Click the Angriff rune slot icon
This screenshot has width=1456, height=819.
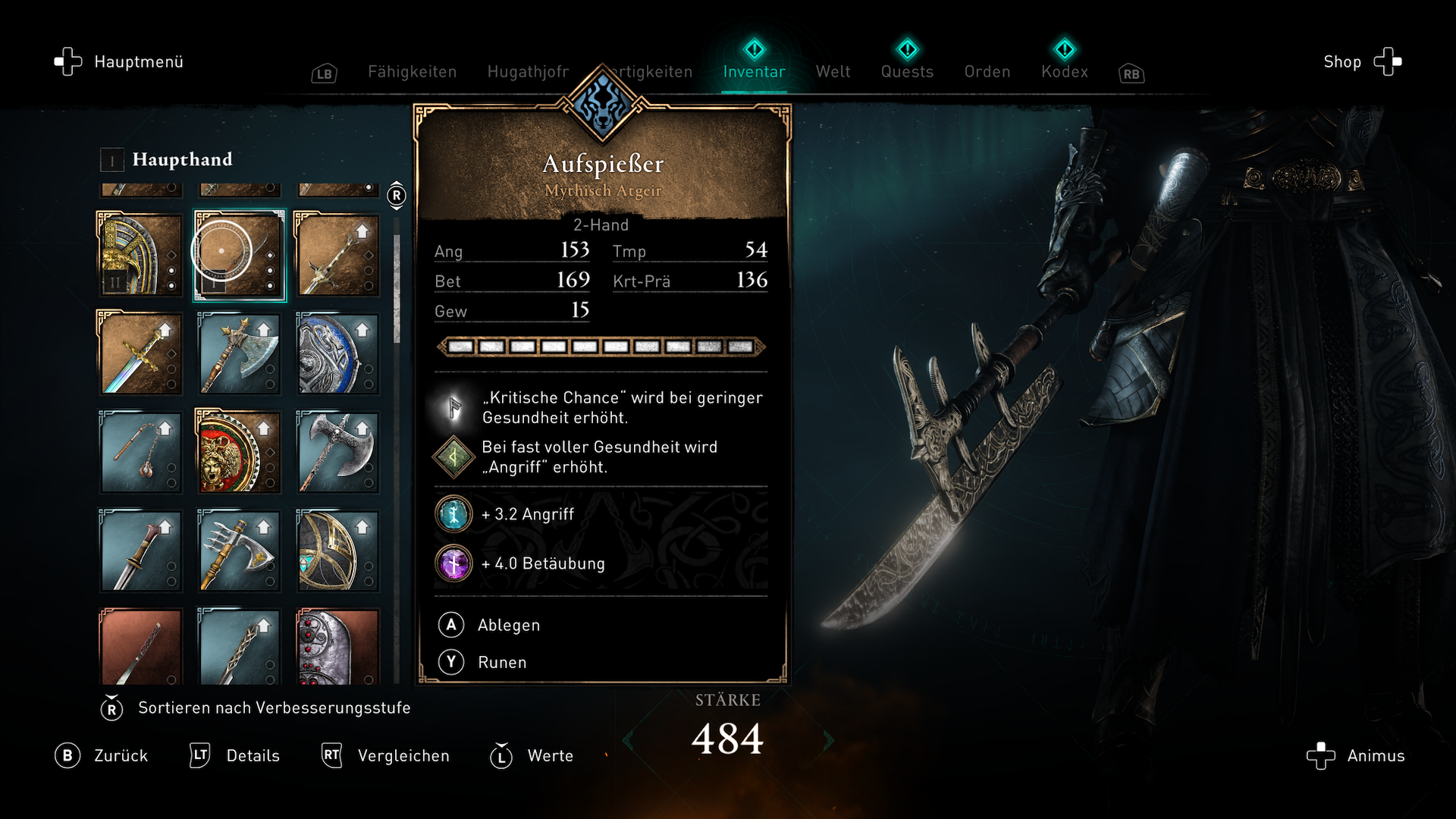[453, 514]
